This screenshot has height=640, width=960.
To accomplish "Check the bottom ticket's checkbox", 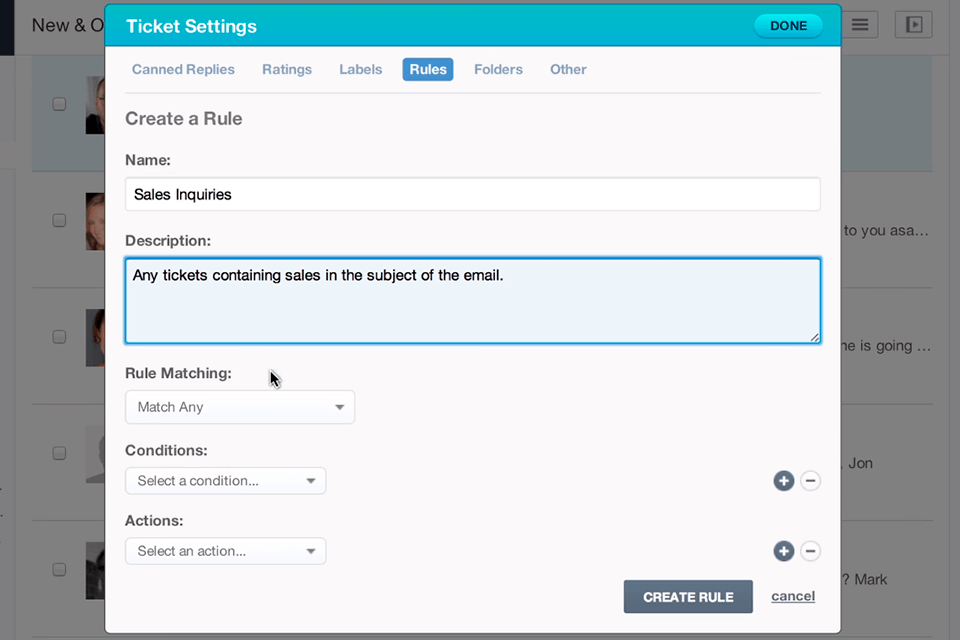I will coord(59,570).
